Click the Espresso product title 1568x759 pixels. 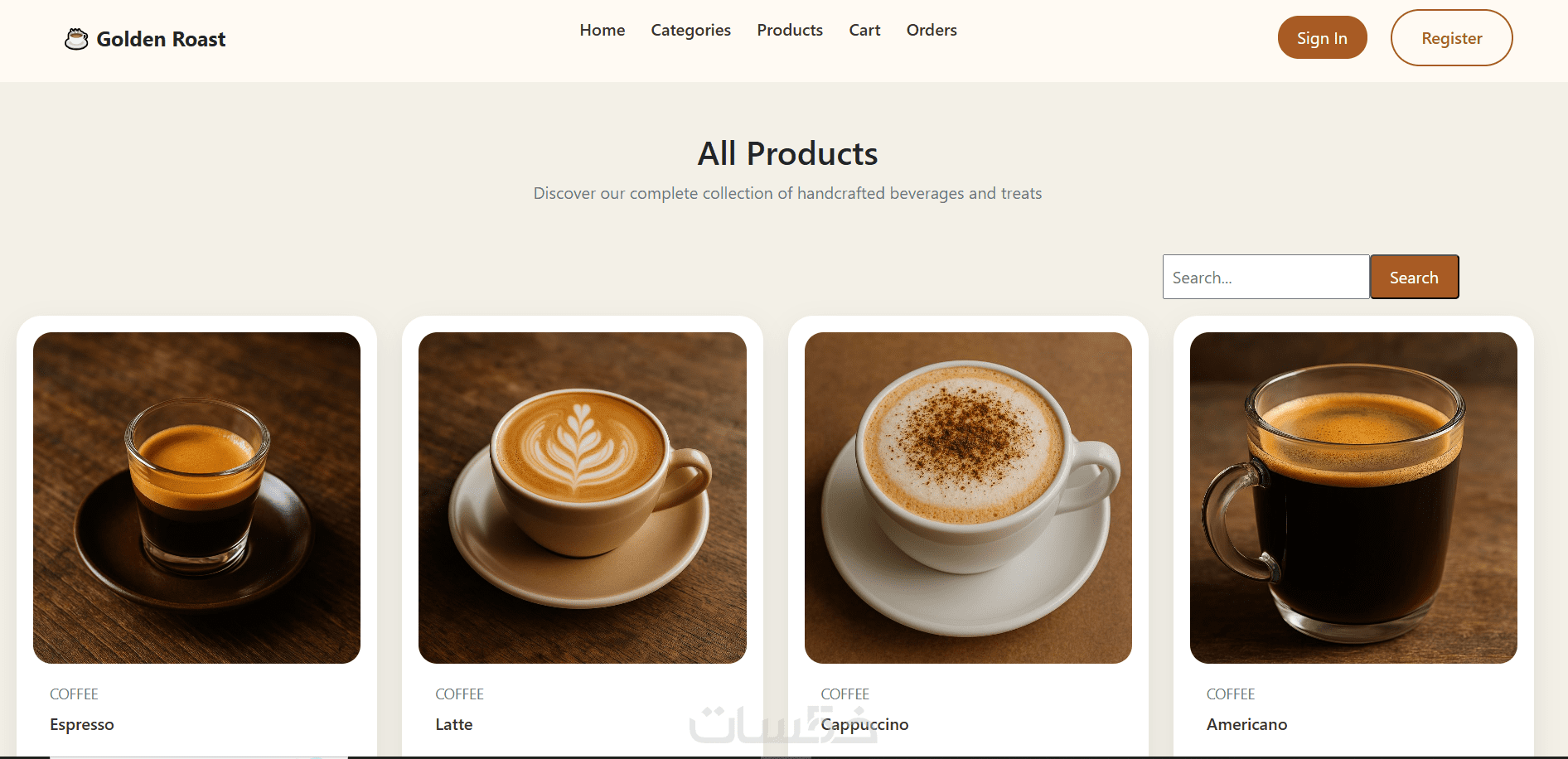pyautogui.click(x=82, y=724)
